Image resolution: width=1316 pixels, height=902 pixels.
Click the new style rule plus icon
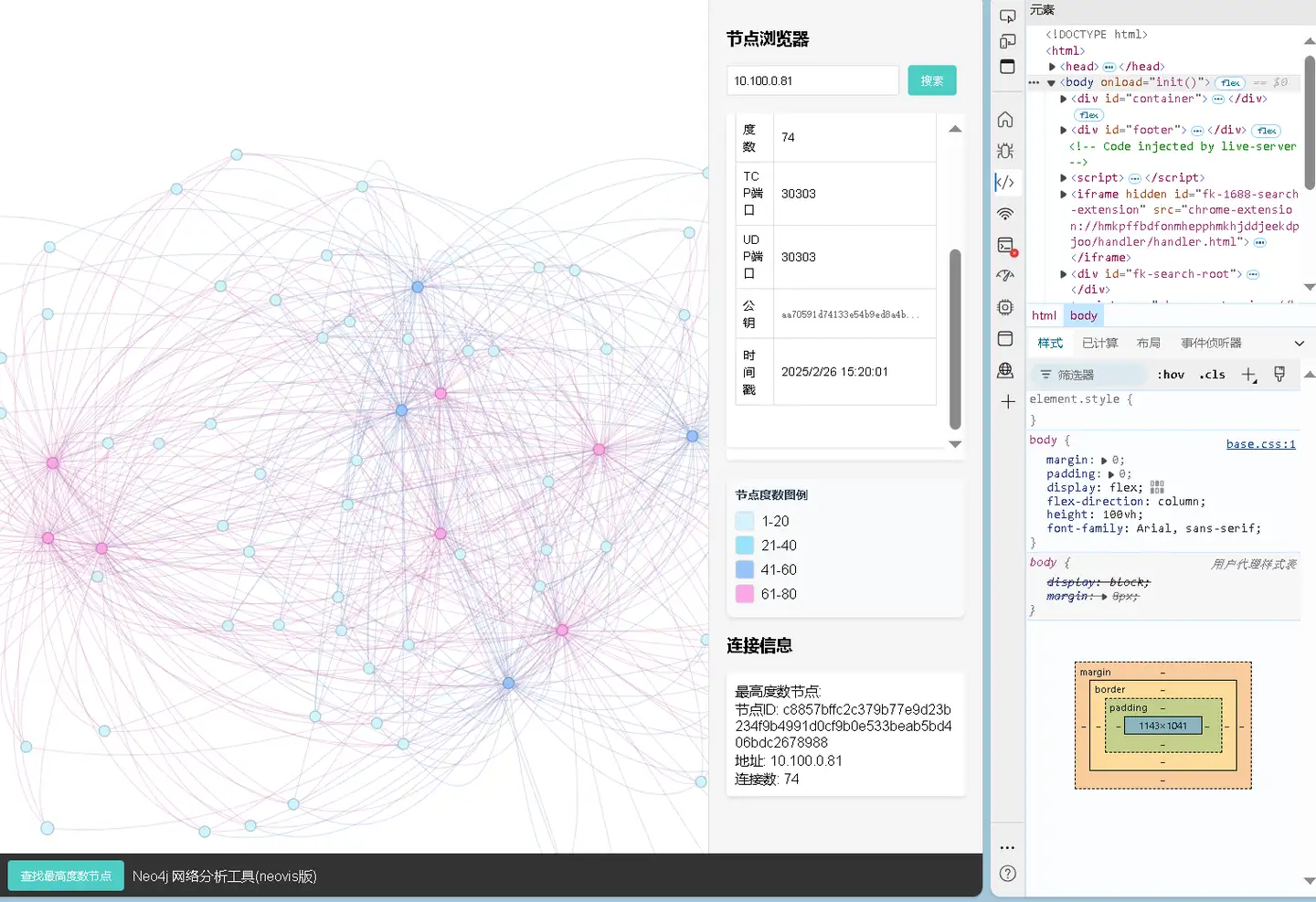(x=1248, y=375)
